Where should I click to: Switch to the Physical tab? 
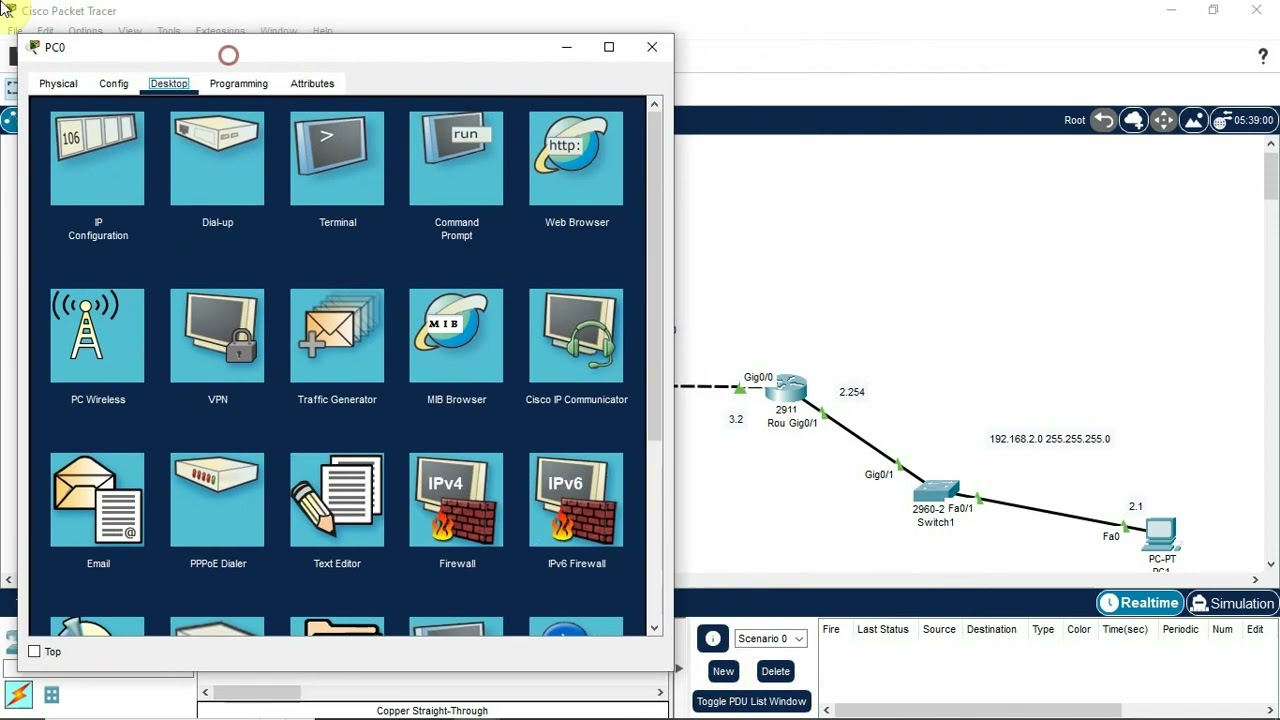(x=58, y=84)
